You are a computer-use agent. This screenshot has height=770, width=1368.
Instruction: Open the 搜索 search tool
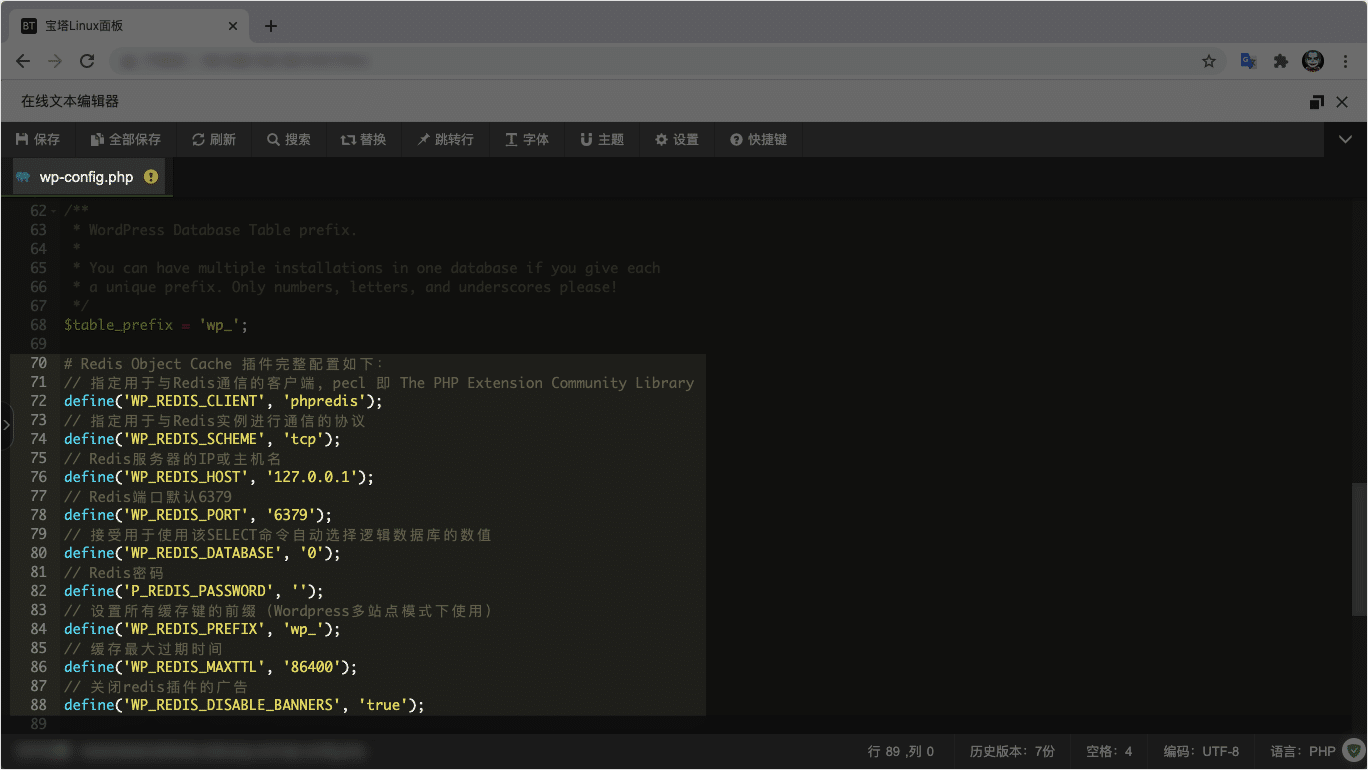(x=289, y=140)
